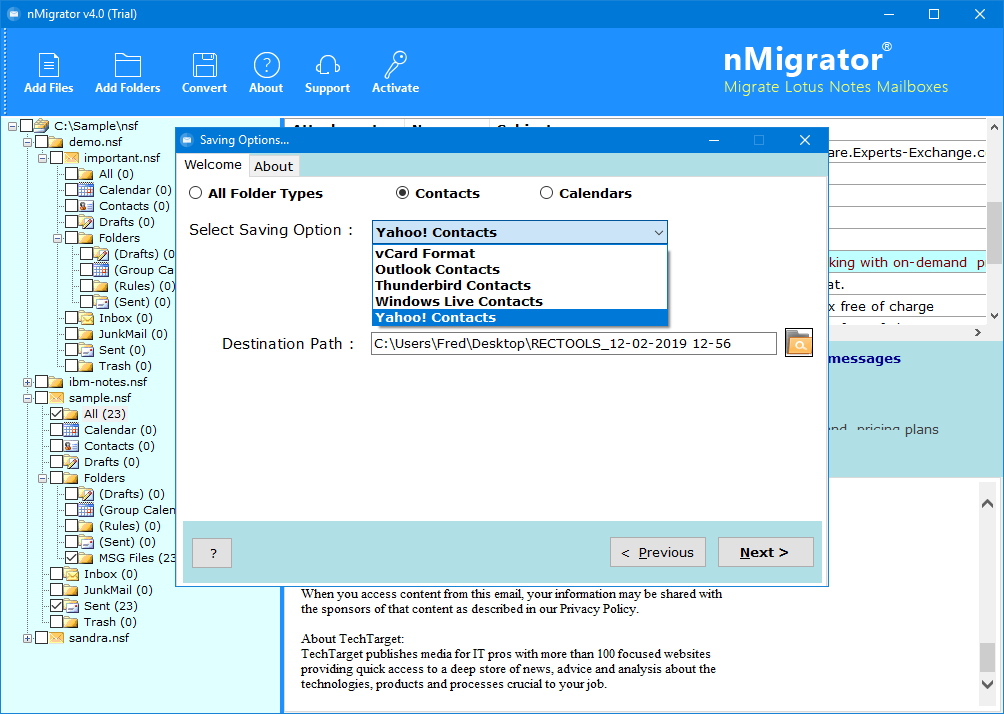Select the Contacts radio button

coord(402,193)
